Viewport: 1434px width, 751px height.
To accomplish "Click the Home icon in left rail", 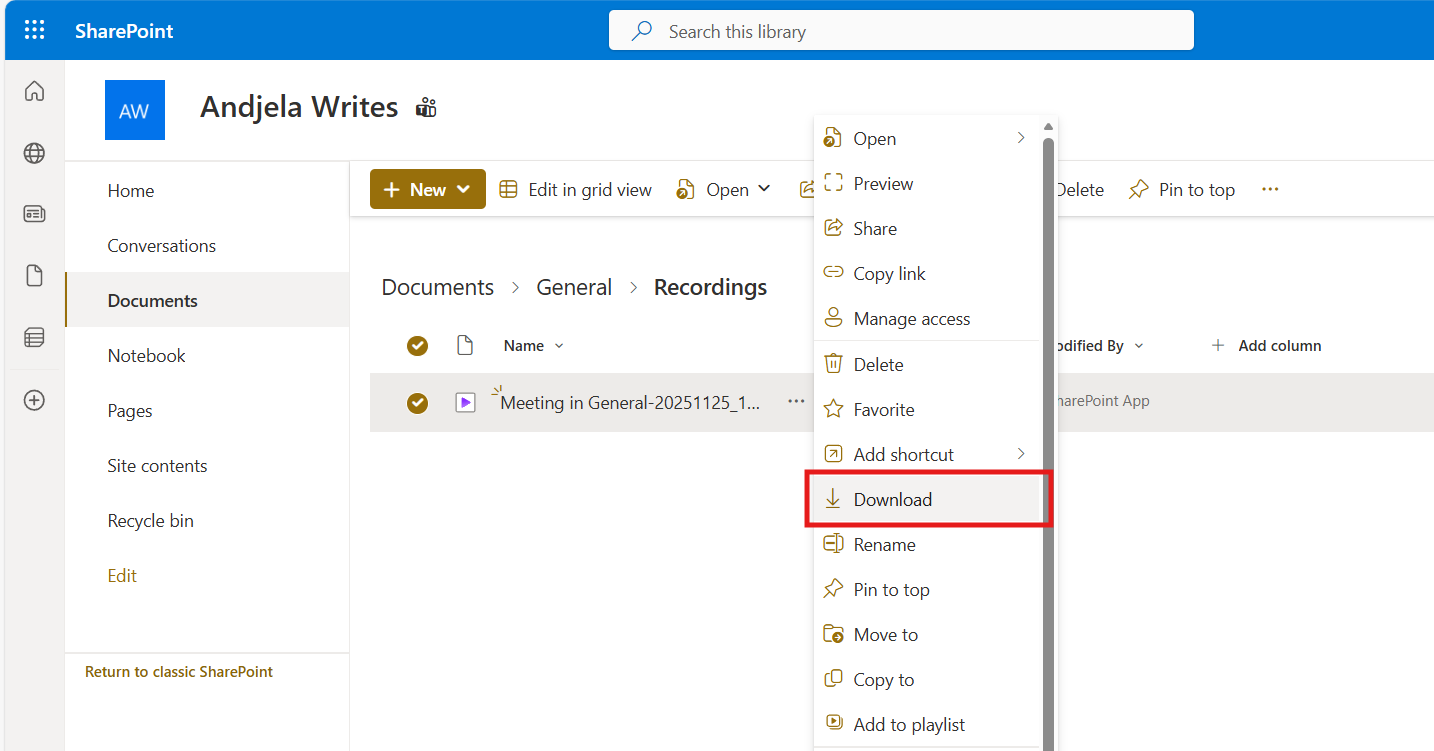I will point(34,92).
